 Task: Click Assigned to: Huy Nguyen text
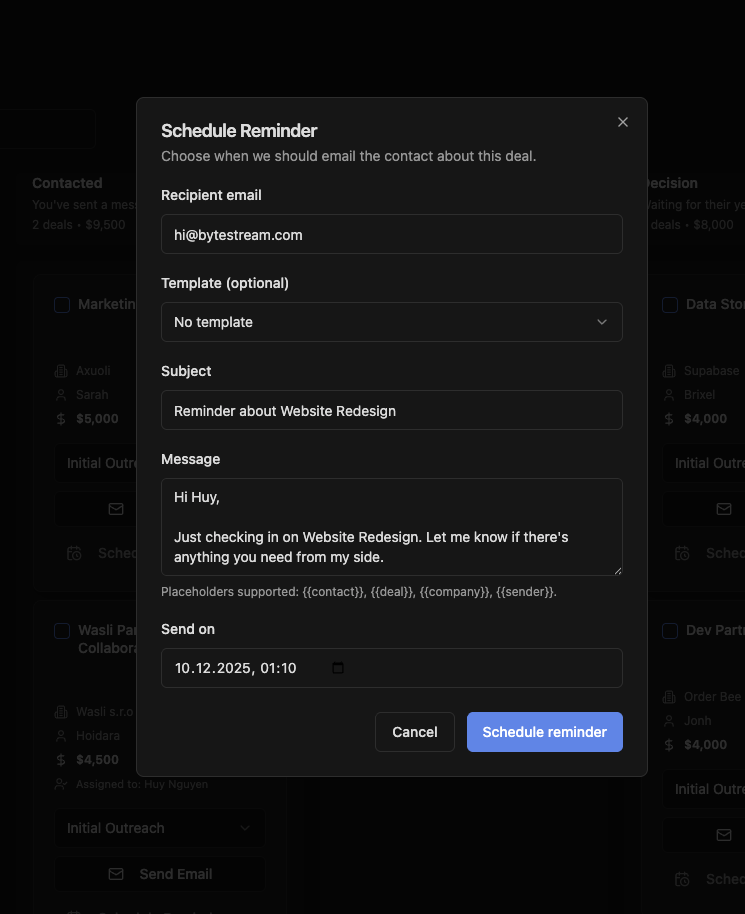pyautogui.click(x=142, y=784)
